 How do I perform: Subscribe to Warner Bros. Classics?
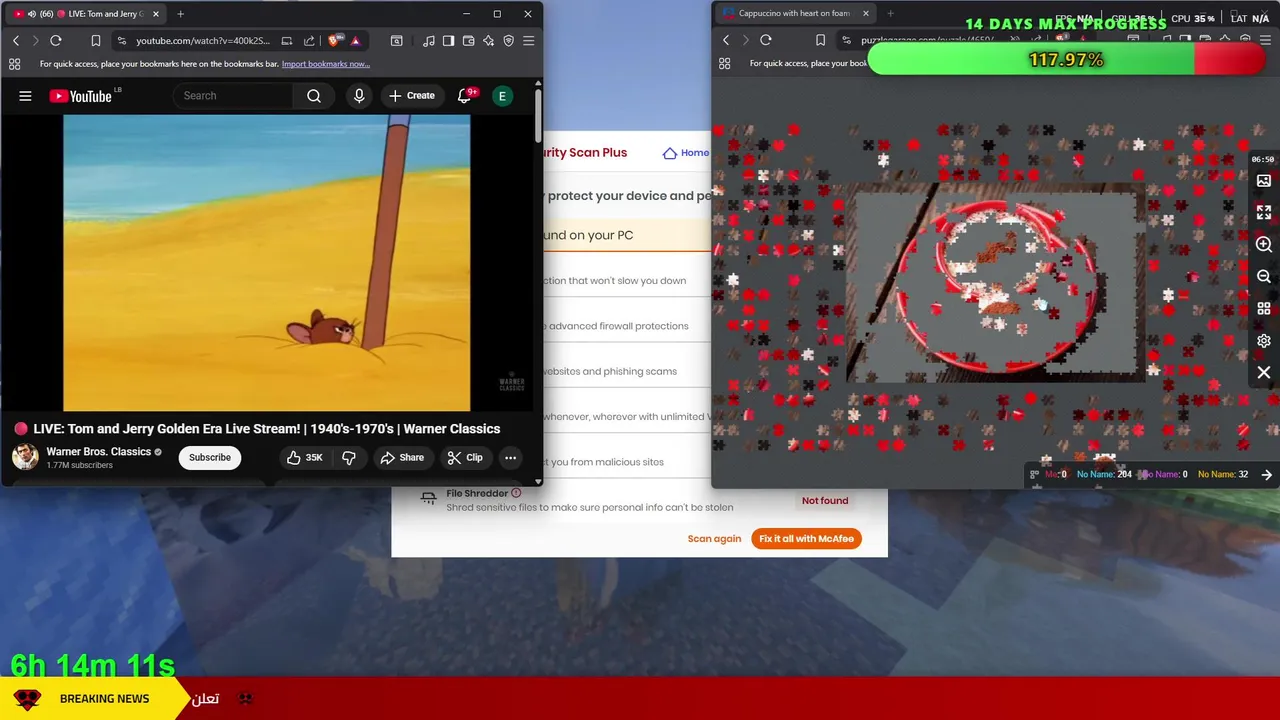pos(210,457)
